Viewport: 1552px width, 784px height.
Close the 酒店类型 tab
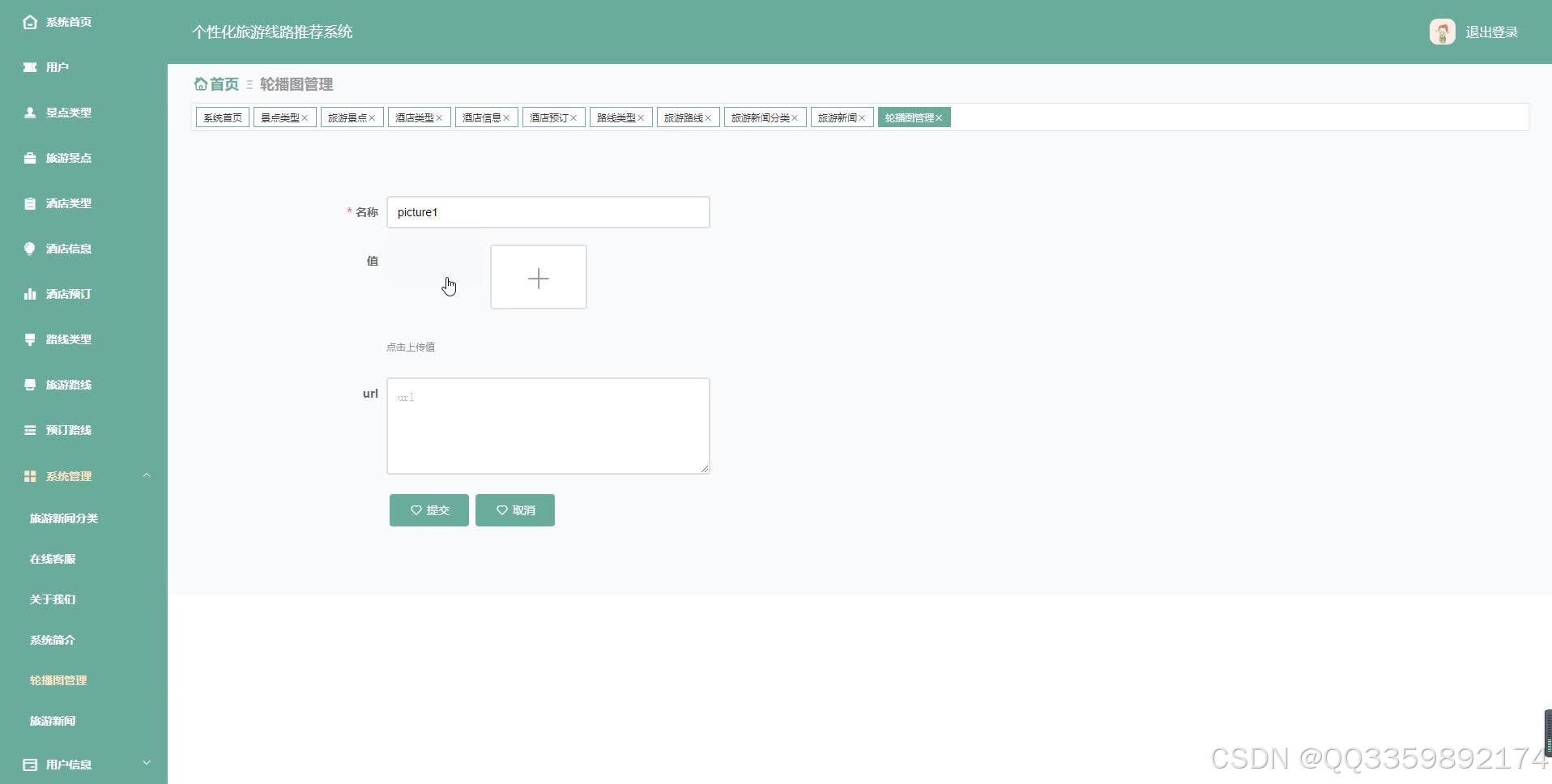tap(439, 118)
